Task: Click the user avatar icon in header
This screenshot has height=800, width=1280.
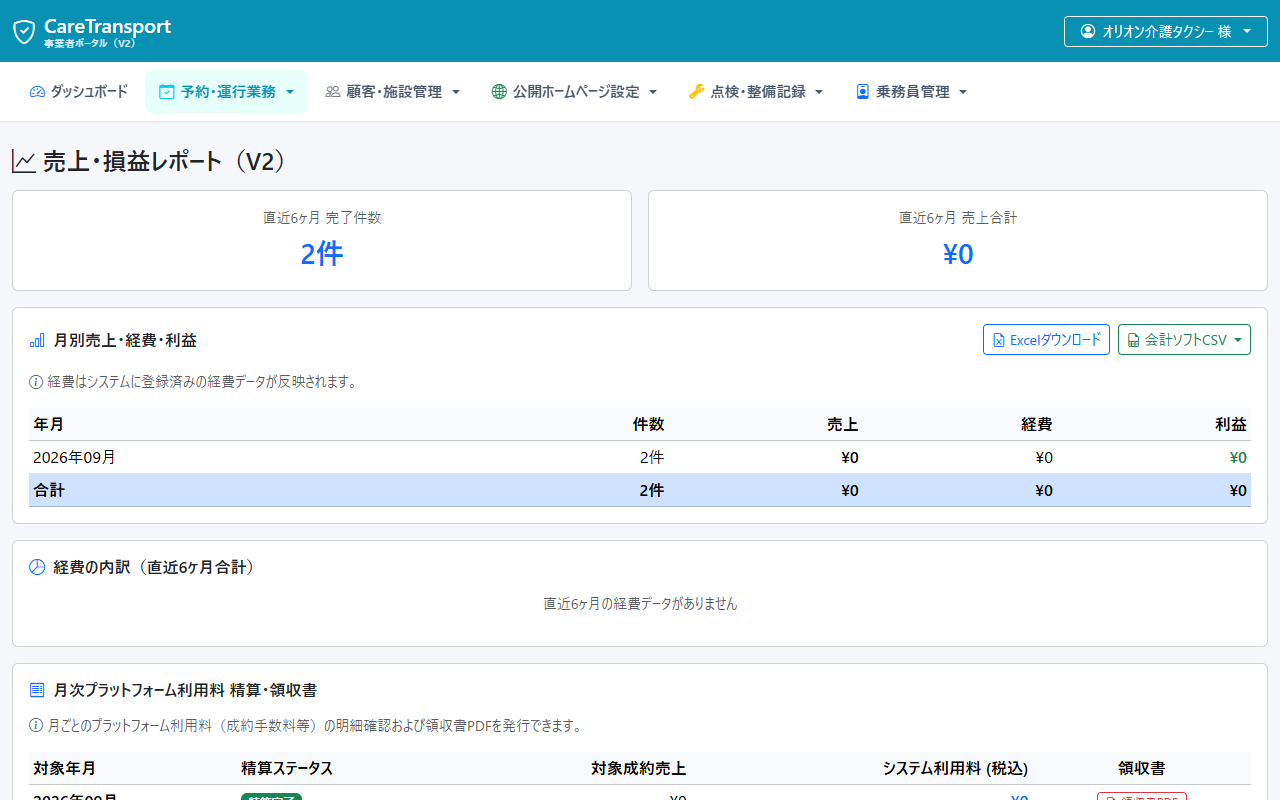Action: click(x=1088, y=31)
